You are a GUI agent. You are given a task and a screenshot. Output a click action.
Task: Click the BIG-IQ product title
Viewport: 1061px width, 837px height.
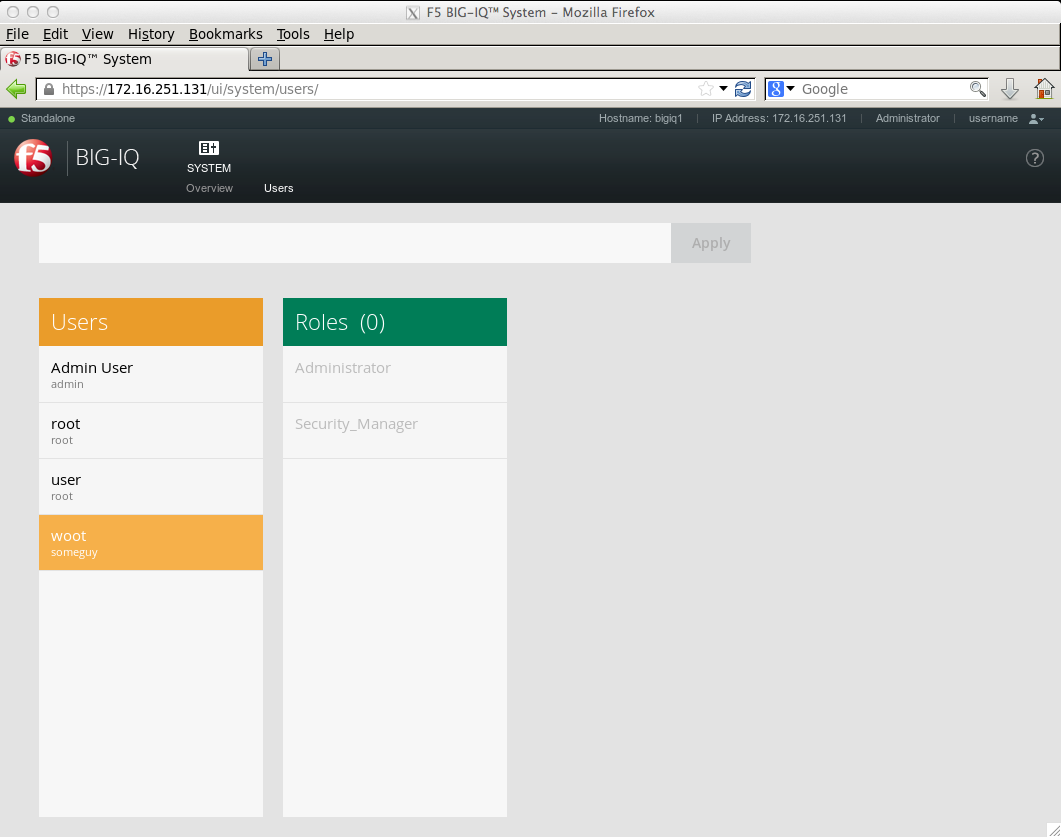click(x=107, y=158)
